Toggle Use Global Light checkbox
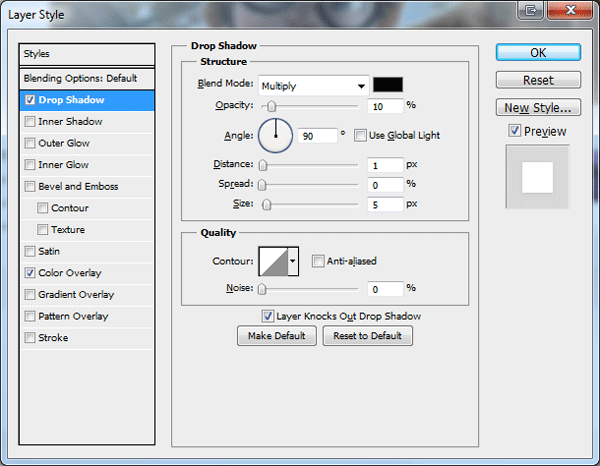The width and height of the screenshot is (600, 466). [360, 135]
